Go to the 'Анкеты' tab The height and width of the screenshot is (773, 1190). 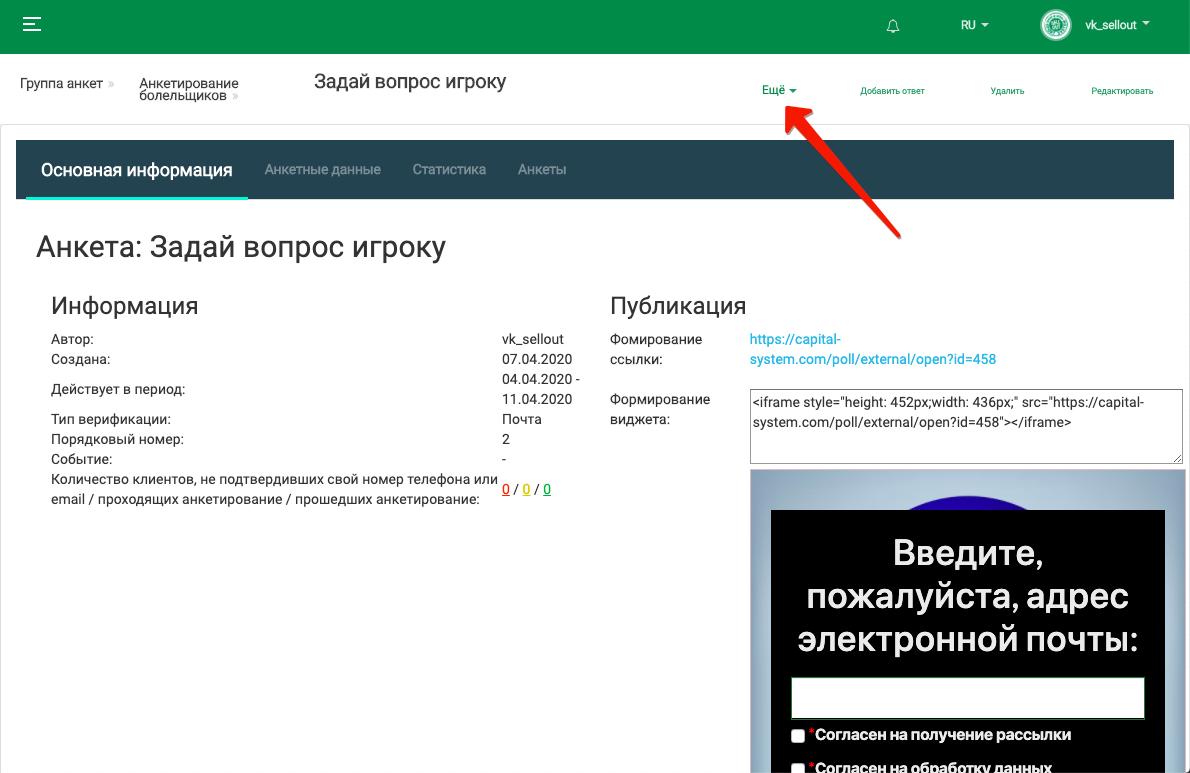[542, 170]
